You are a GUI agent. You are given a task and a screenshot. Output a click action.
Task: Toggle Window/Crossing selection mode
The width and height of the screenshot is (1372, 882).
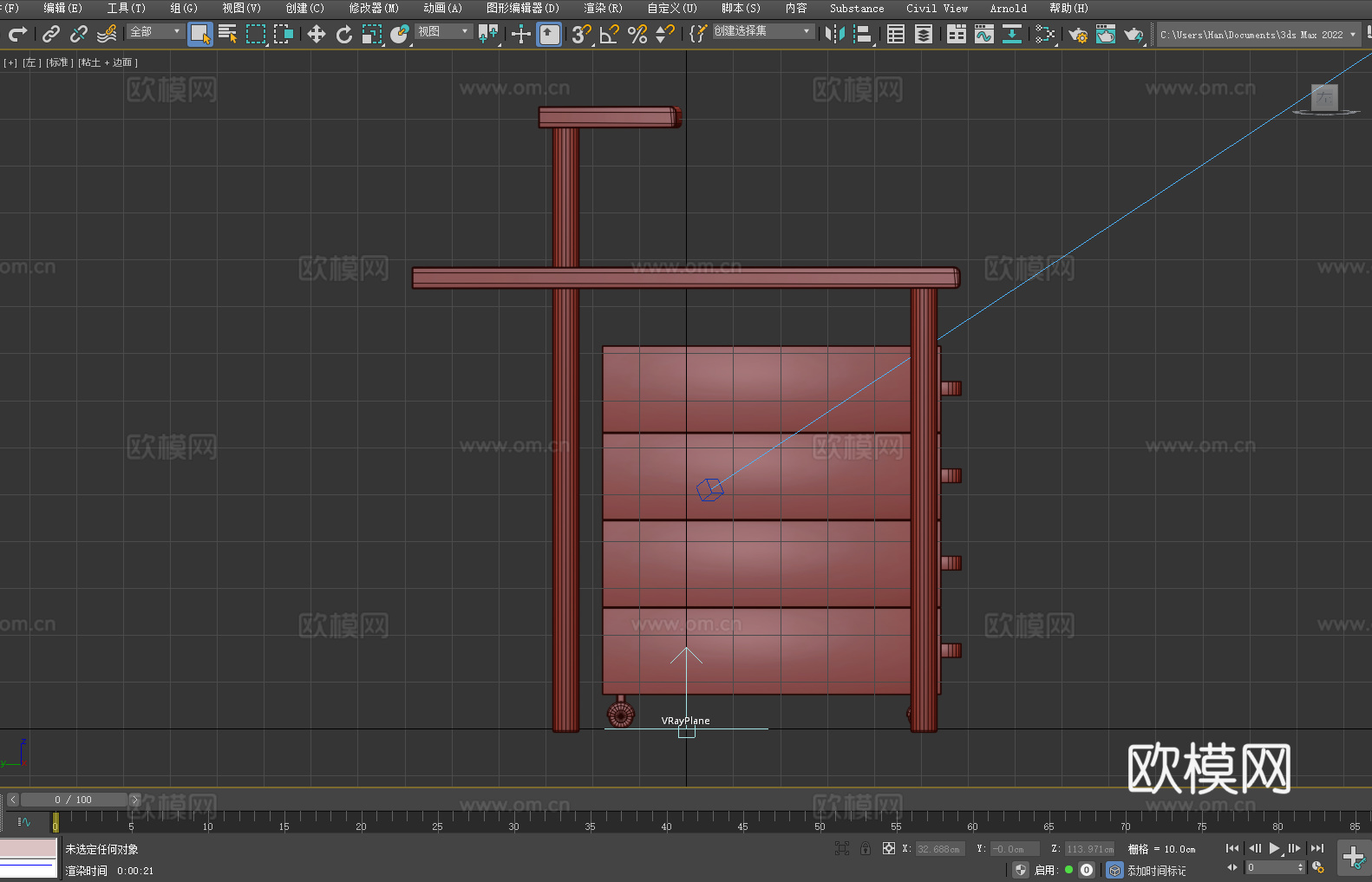pyautogui.click(x=284, y=34)
